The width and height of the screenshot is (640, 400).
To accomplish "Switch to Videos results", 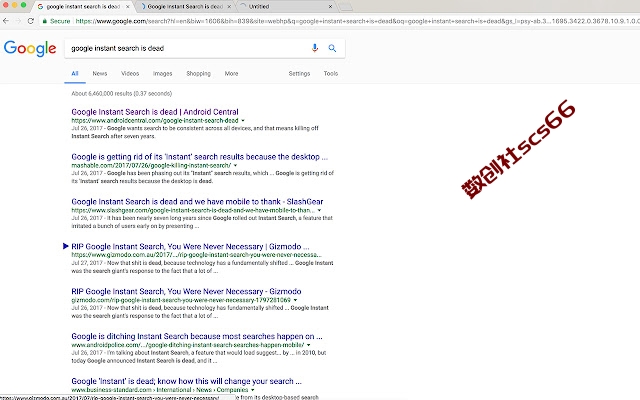I will pos(130,73).
